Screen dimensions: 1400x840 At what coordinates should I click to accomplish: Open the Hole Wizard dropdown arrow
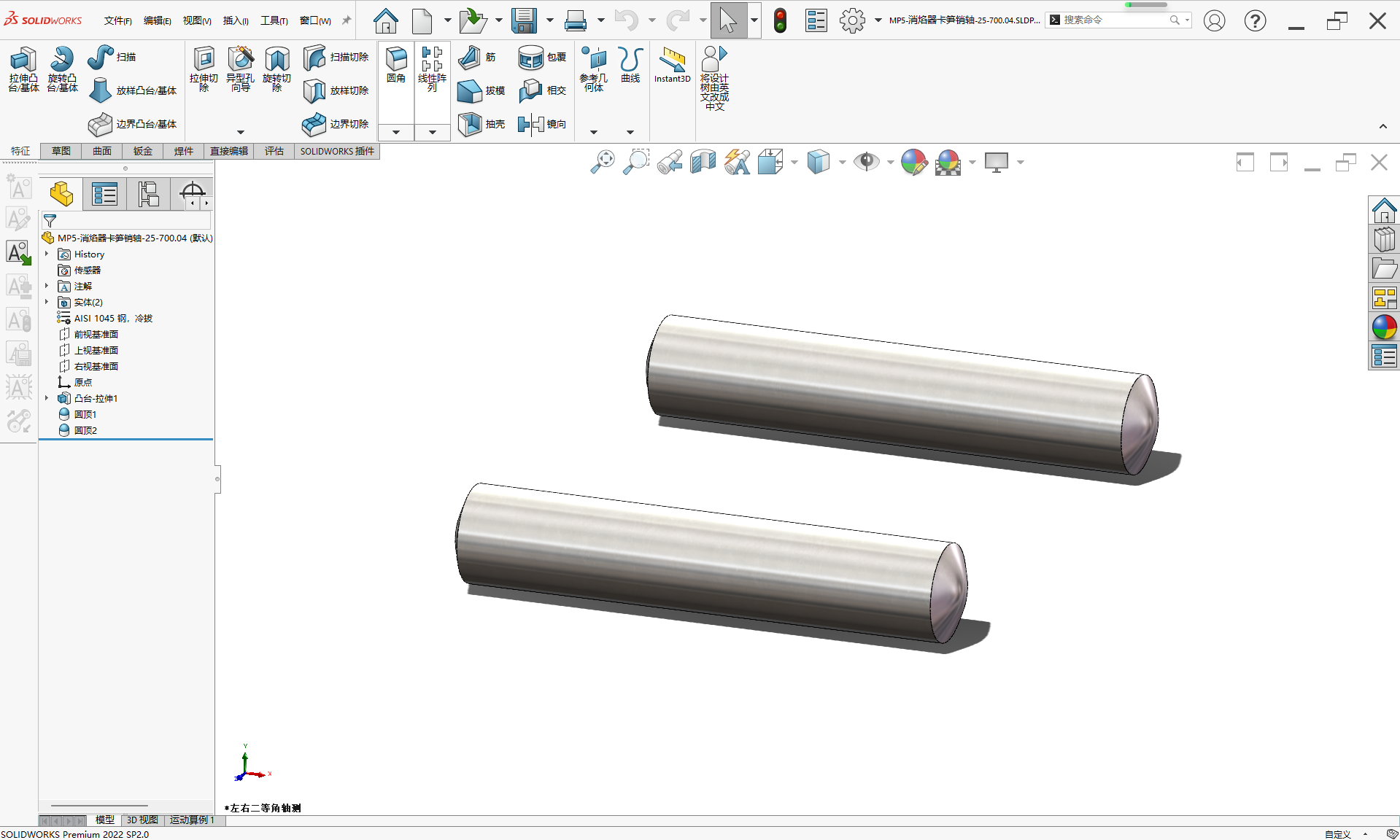(x=241, y=132)
